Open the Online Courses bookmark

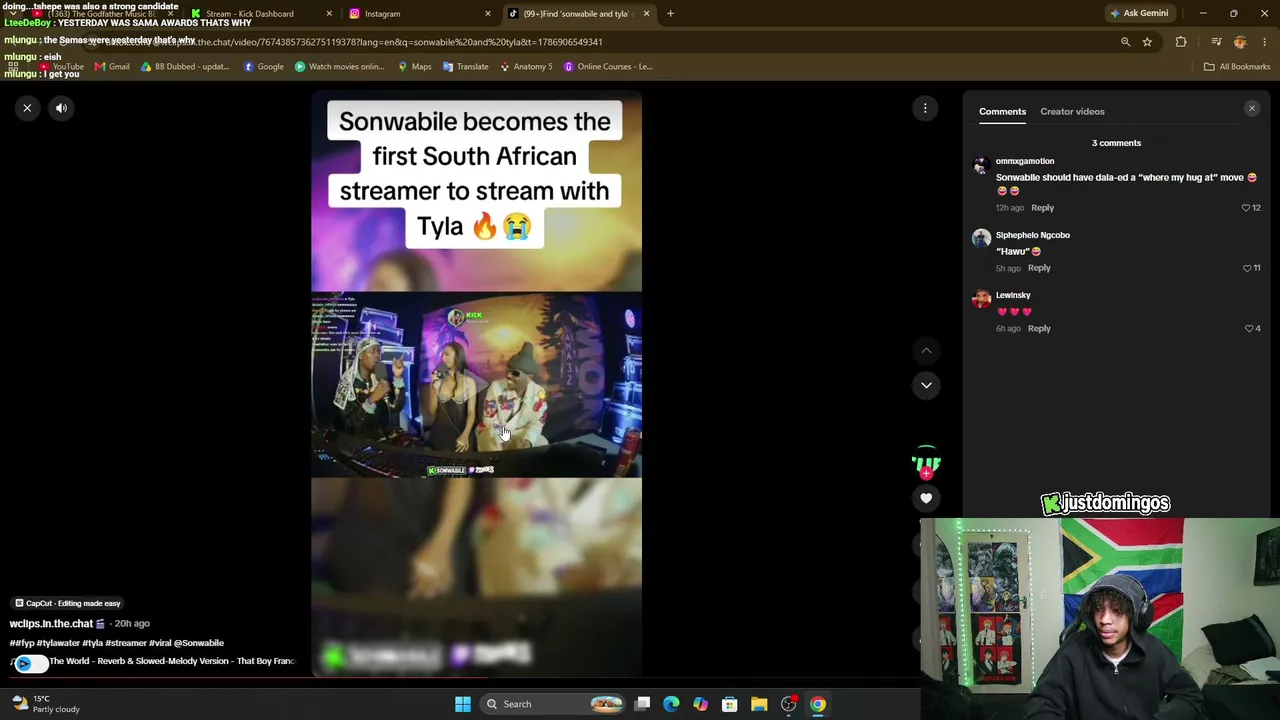tap(608, 67)
